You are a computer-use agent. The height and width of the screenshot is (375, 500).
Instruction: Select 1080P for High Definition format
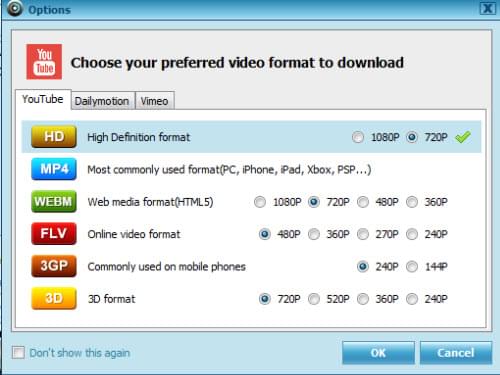click(358, 137)
